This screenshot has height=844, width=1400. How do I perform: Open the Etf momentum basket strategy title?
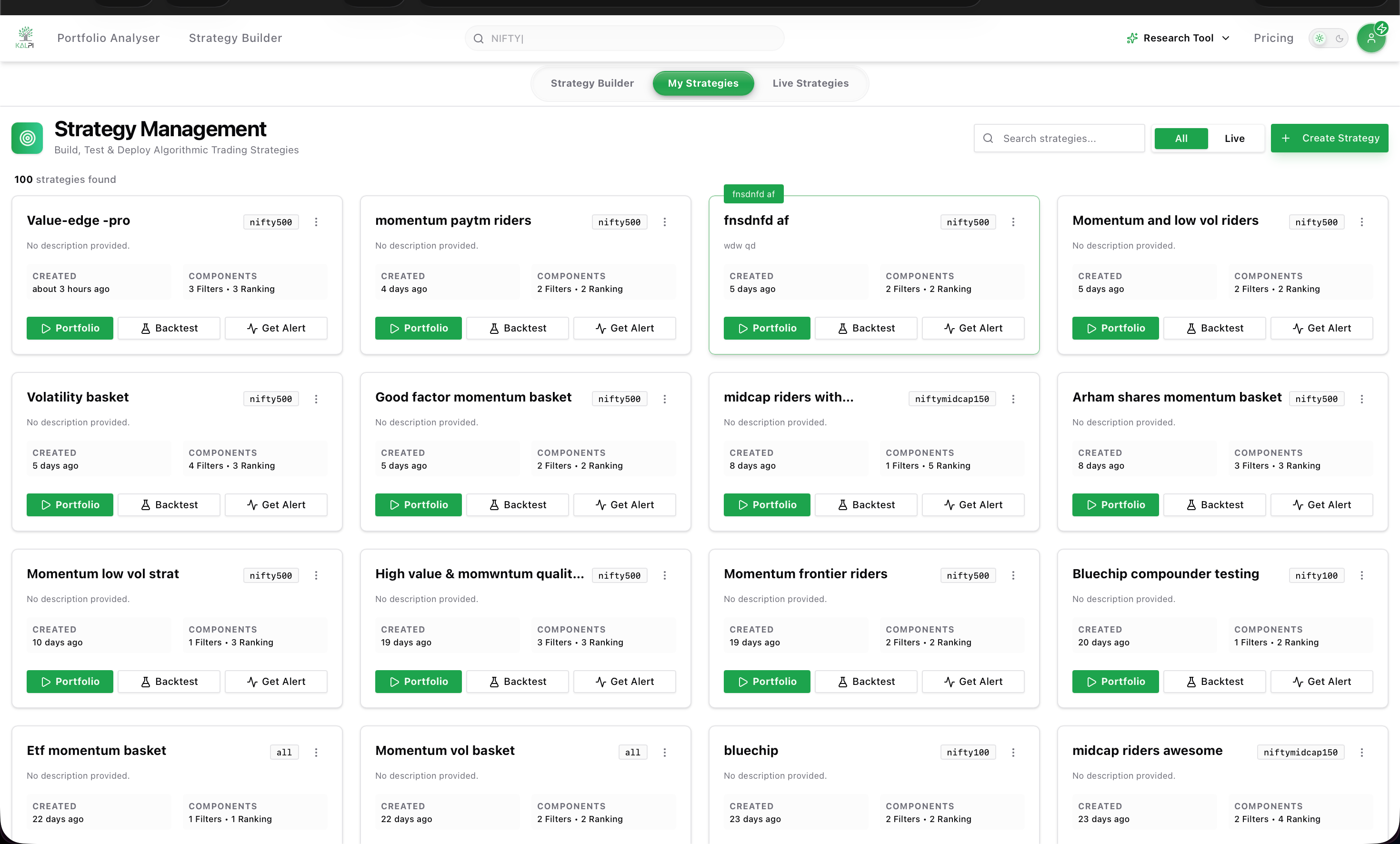(97, 750)
